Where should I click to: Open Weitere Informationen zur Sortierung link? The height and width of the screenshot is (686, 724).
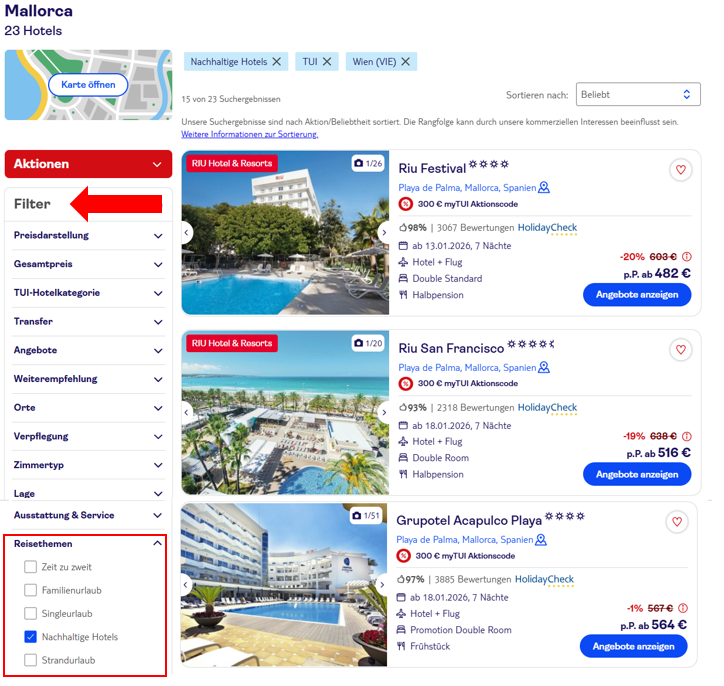pos(249,134)
